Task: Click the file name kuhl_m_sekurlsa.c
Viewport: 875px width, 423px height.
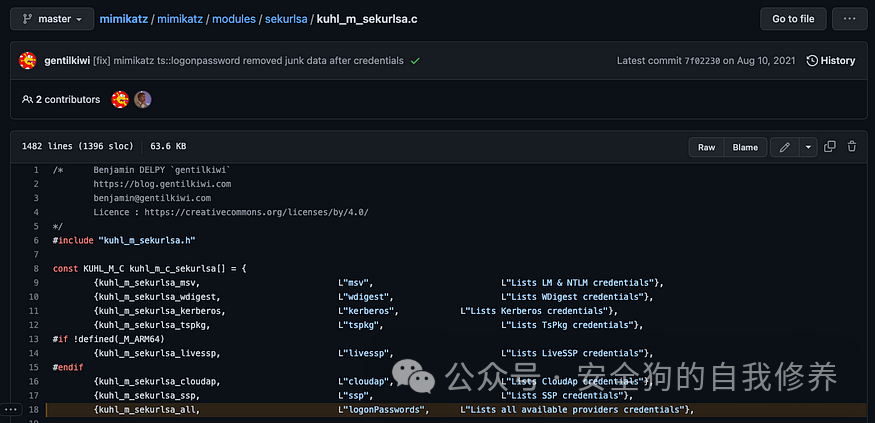Action: click(367, 19)
